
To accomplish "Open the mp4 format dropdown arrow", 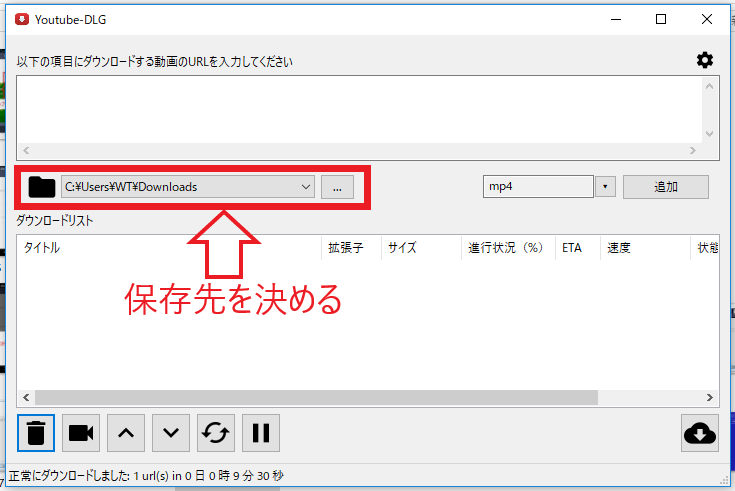I will pyautogui.click(x=605, y=187).
